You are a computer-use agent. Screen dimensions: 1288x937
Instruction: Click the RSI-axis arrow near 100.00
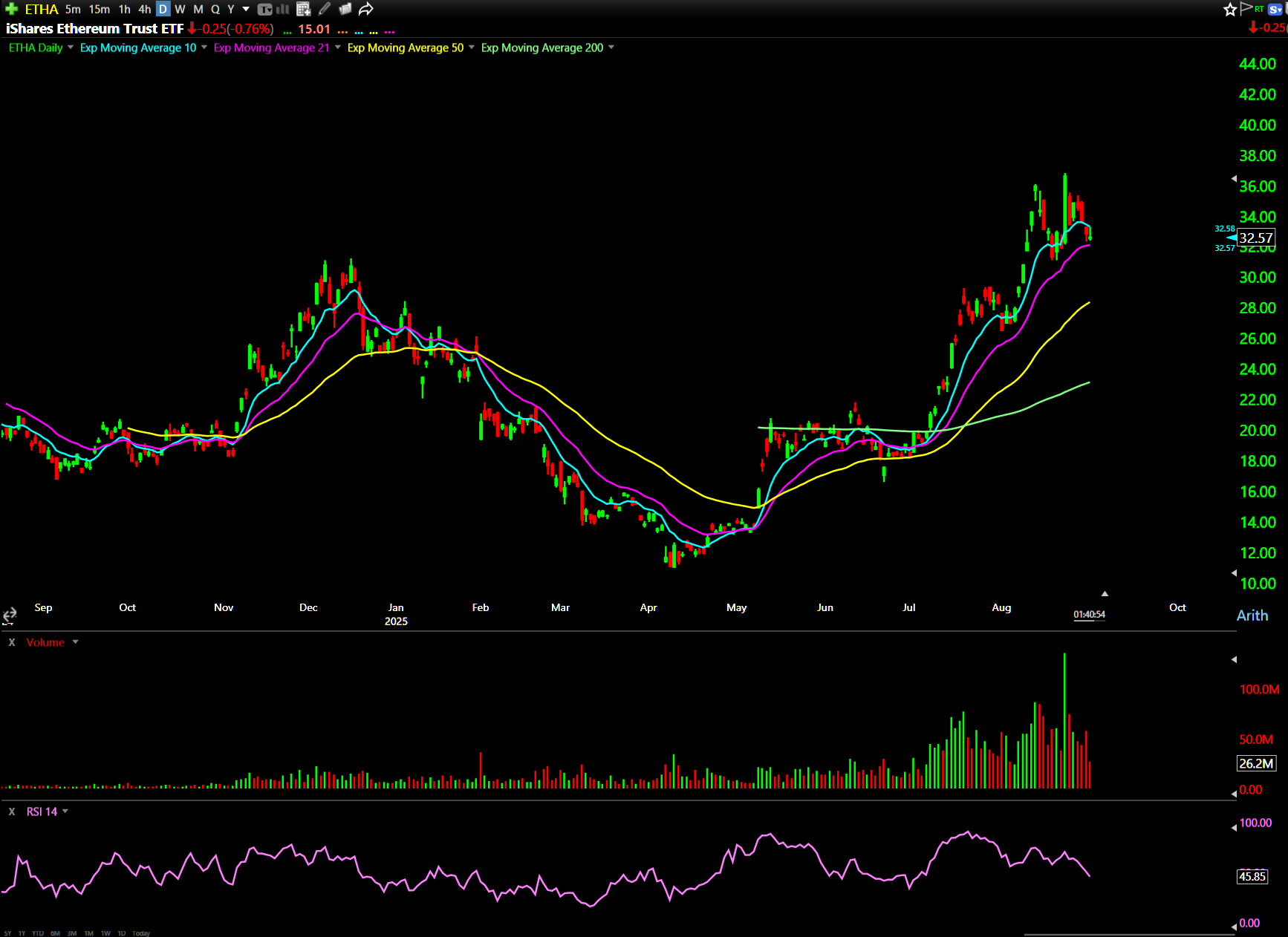pyautogui.click(x=1235, y=827)
